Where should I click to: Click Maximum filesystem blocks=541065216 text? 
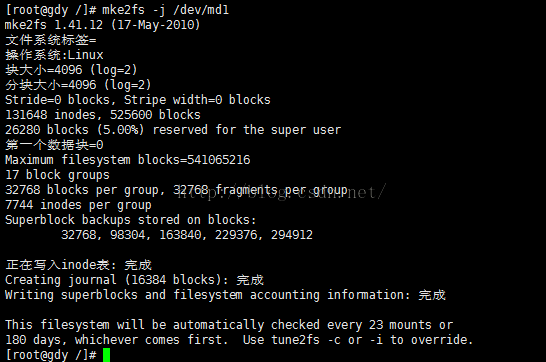127,160
